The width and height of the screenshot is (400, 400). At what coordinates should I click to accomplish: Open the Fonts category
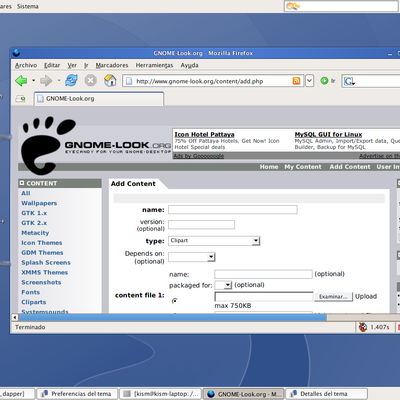(30, 292)
